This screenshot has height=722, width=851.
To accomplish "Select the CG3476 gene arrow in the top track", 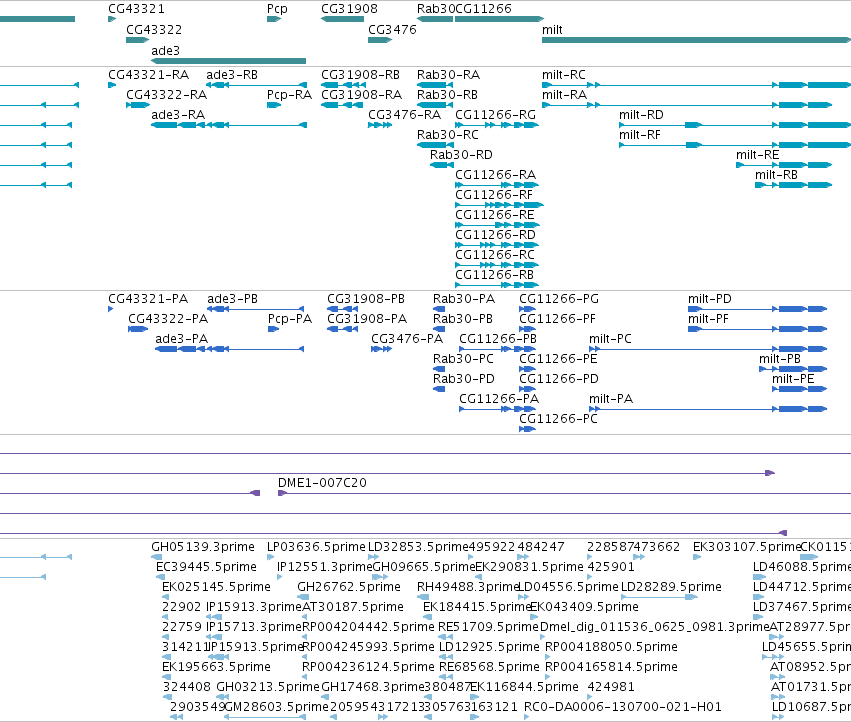I will point(380,40).
